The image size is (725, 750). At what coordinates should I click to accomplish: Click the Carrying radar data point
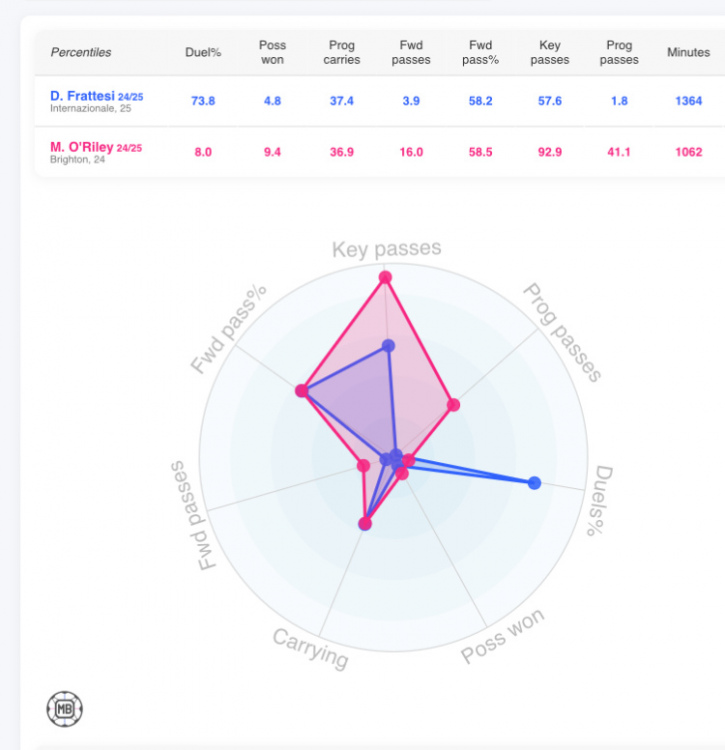click(x=365, y=524)
